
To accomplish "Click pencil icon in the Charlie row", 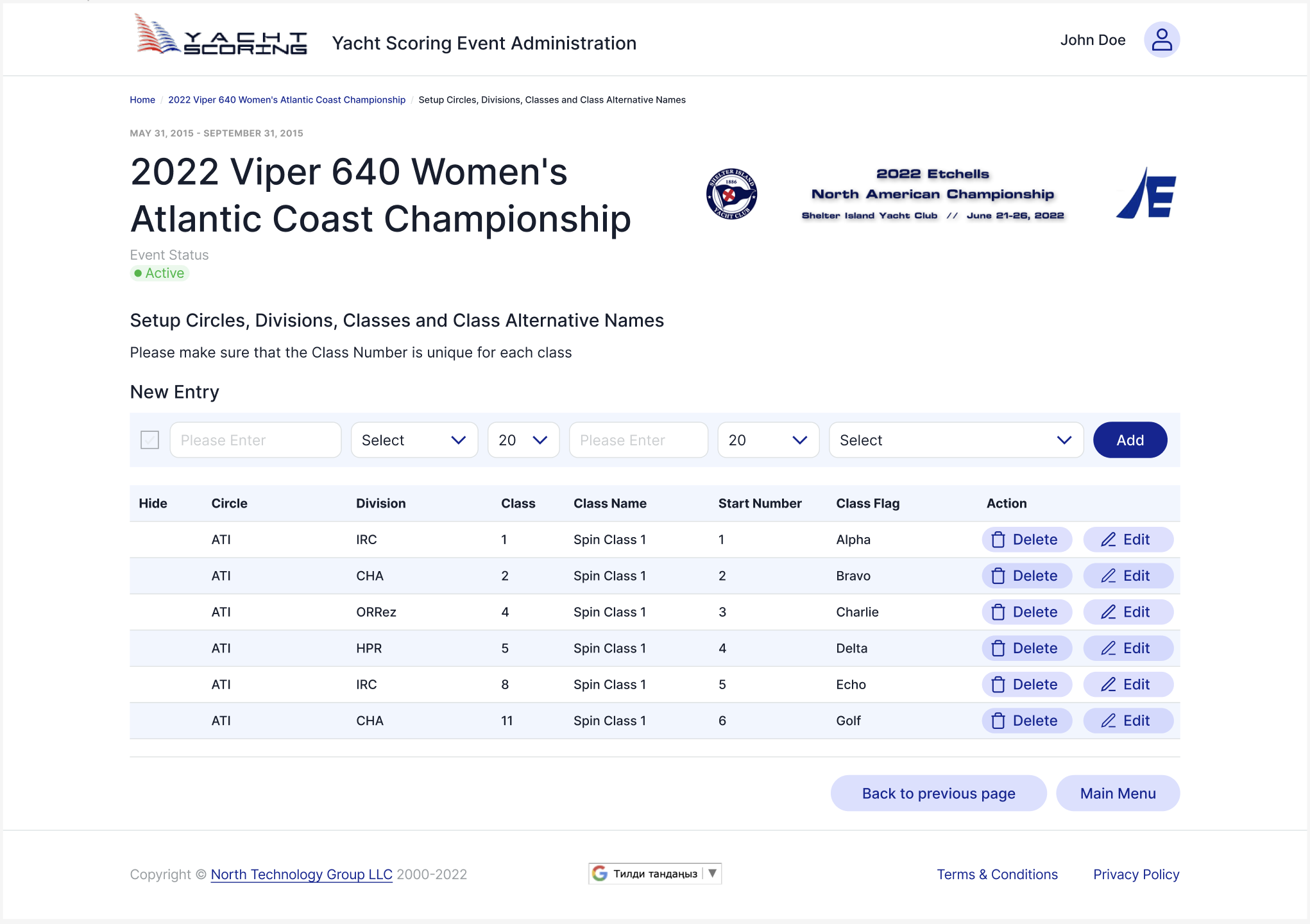I will [1109, 612].
